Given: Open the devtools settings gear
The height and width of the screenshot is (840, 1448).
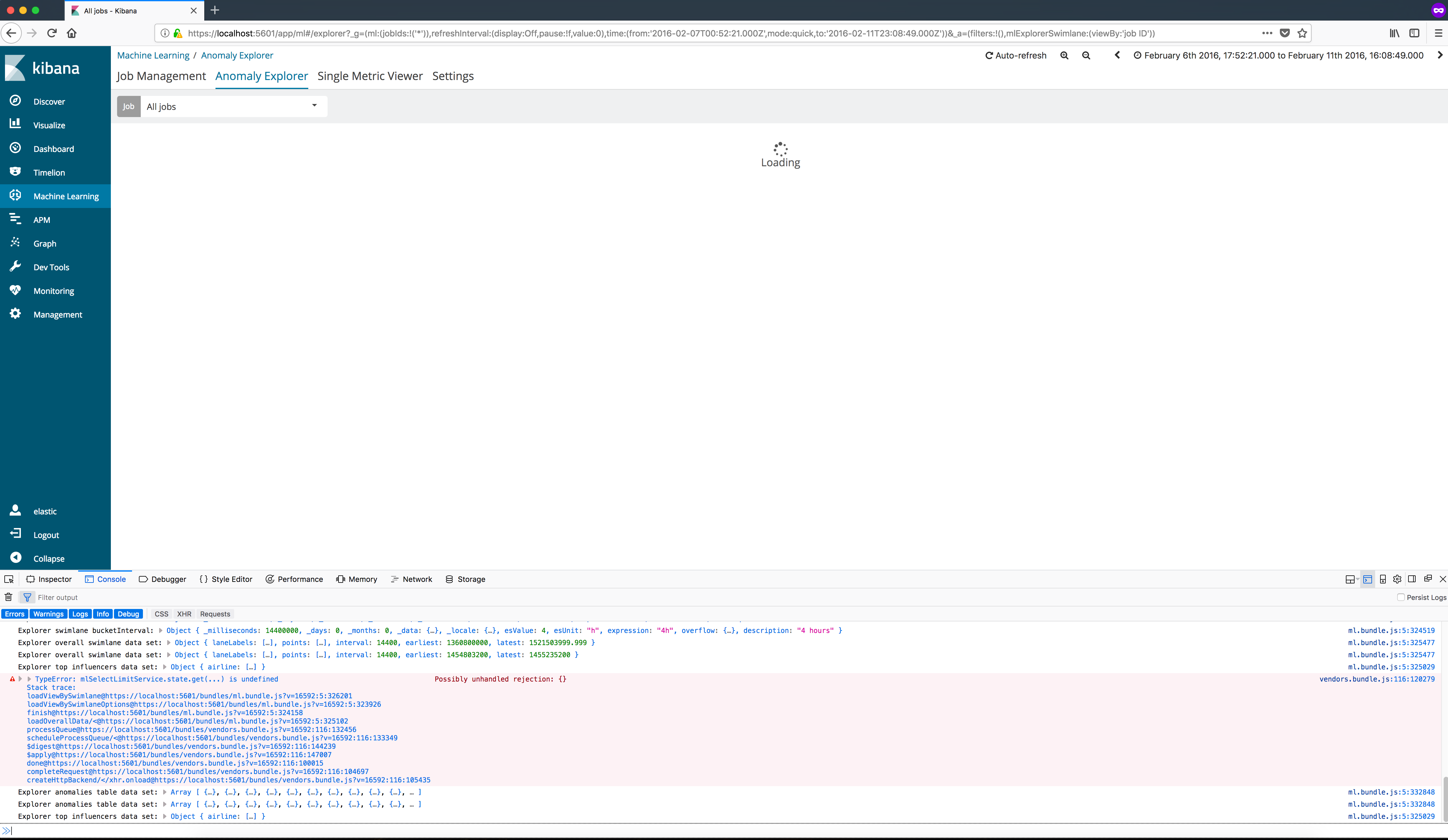Looking at the screenshot, I should coord(1398,579).
